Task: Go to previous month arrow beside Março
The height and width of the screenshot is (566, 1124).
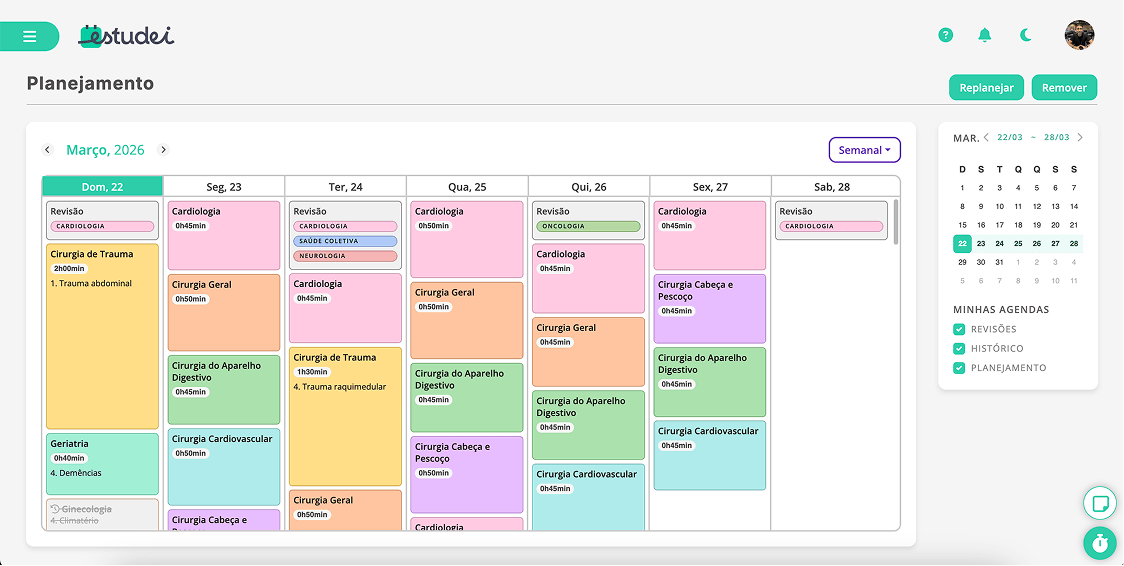Action: coord(47,150)
